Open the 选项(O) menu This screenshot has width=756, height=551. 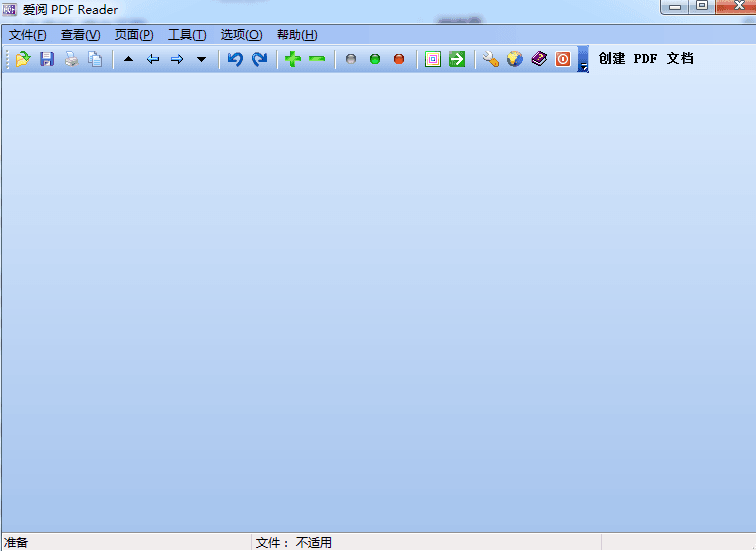coord(242,35)
